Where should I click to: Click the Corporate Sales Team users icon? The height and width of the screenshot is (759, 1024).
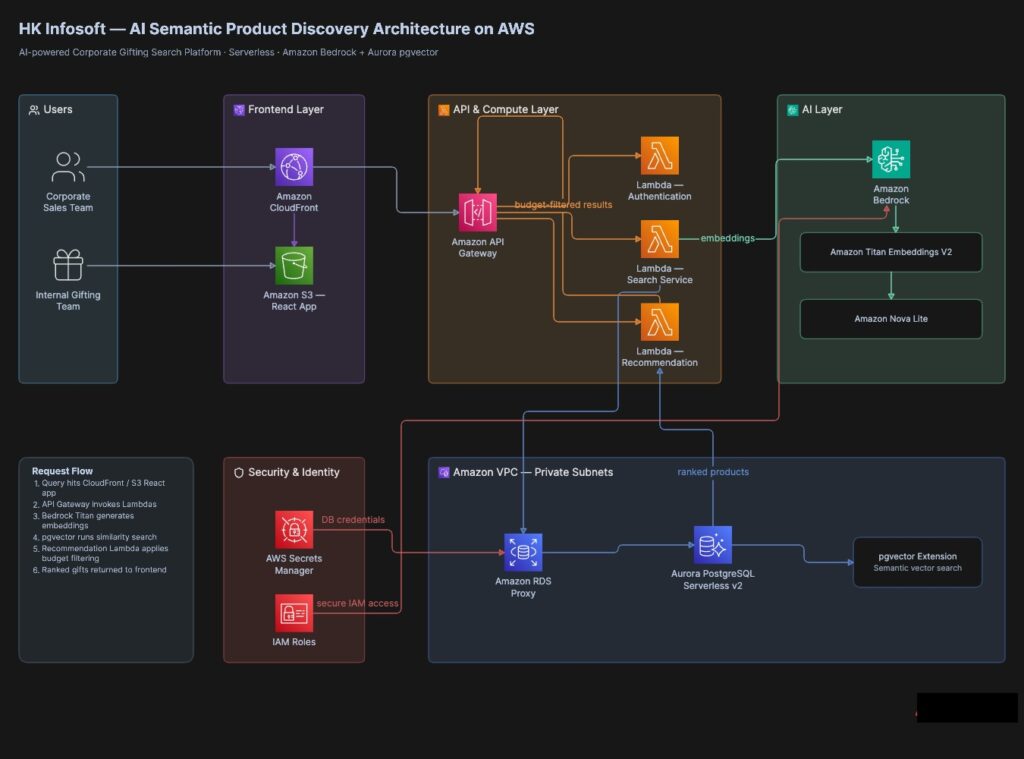pyautogui.click(x=68, y=167)
